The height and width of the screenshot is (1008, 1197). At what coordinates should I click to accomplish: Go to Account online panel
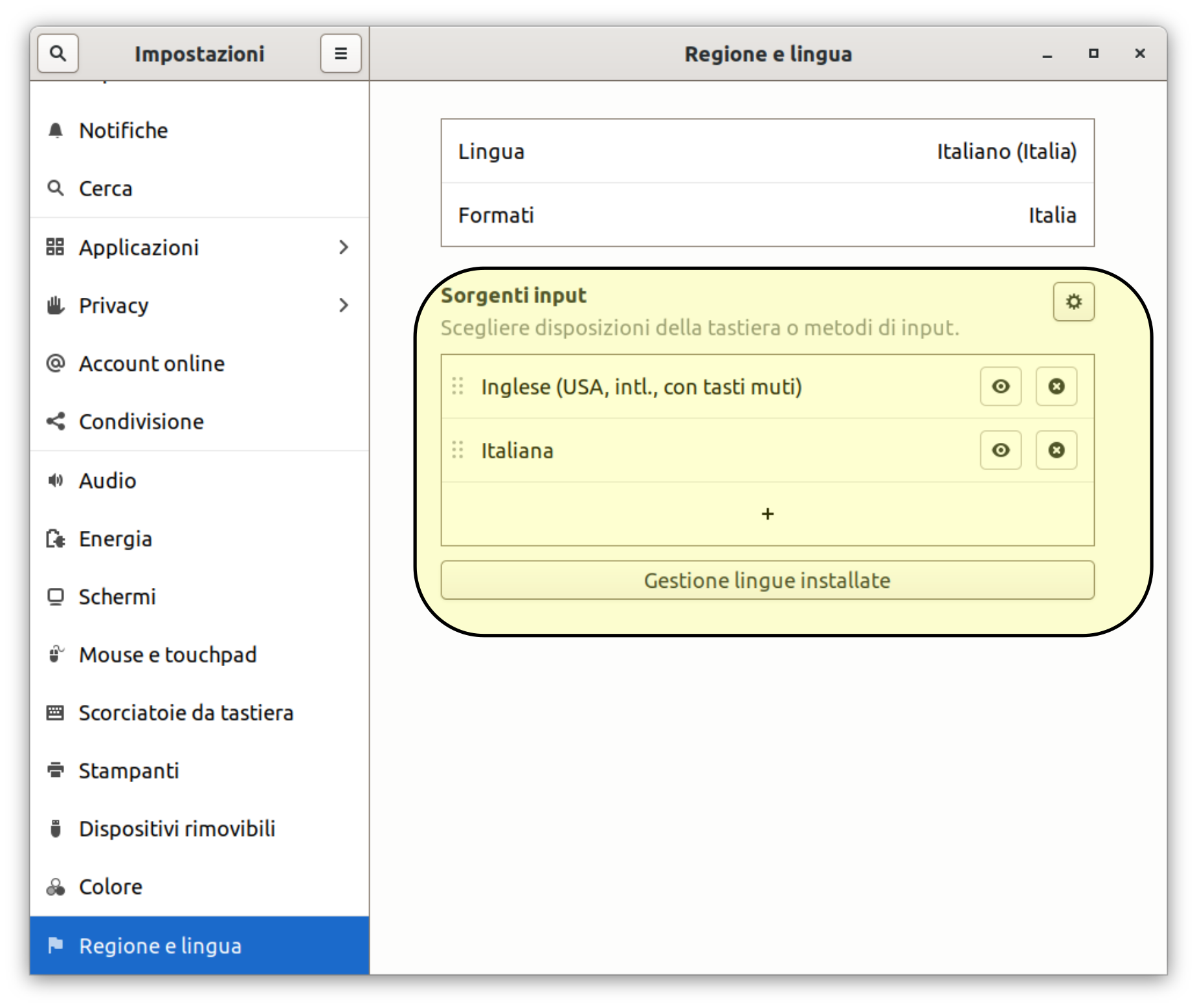pos(199,364)
